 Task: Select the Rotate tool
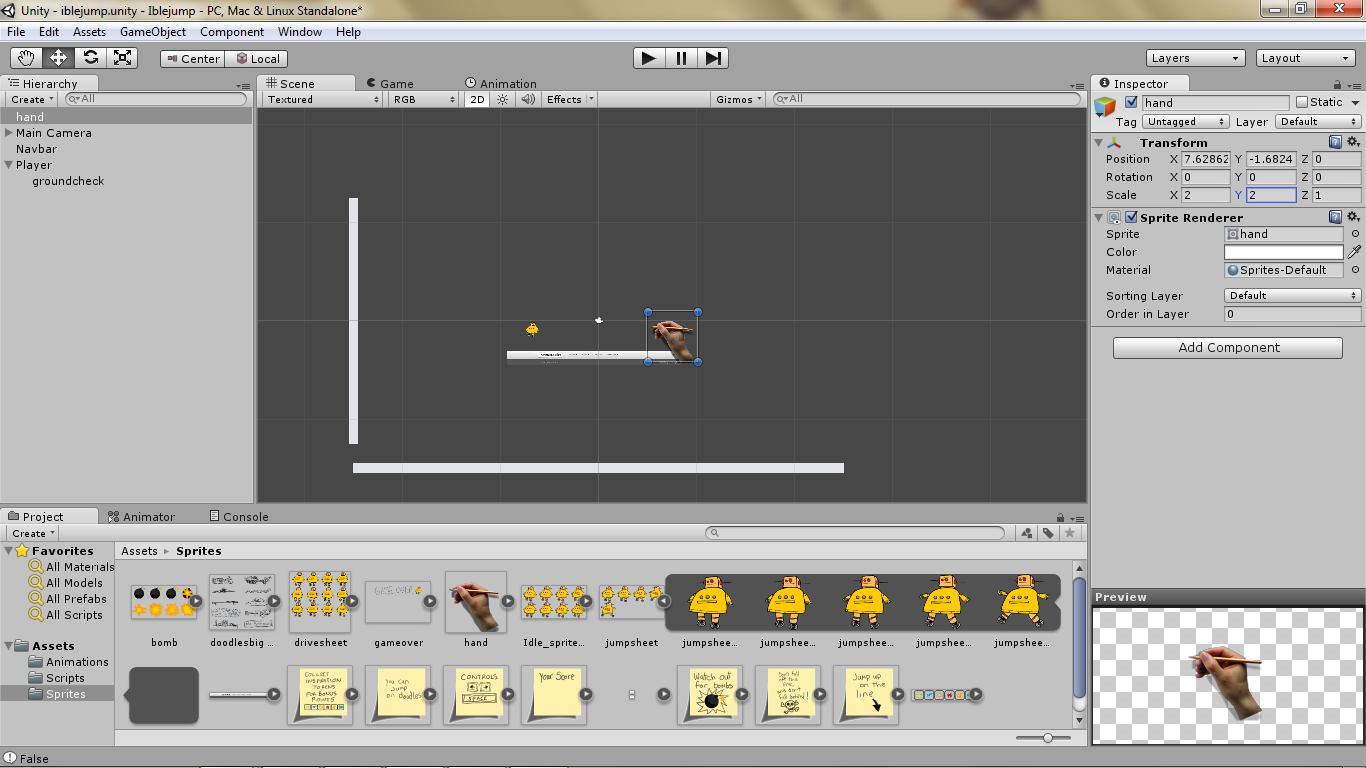coord(90,57)
